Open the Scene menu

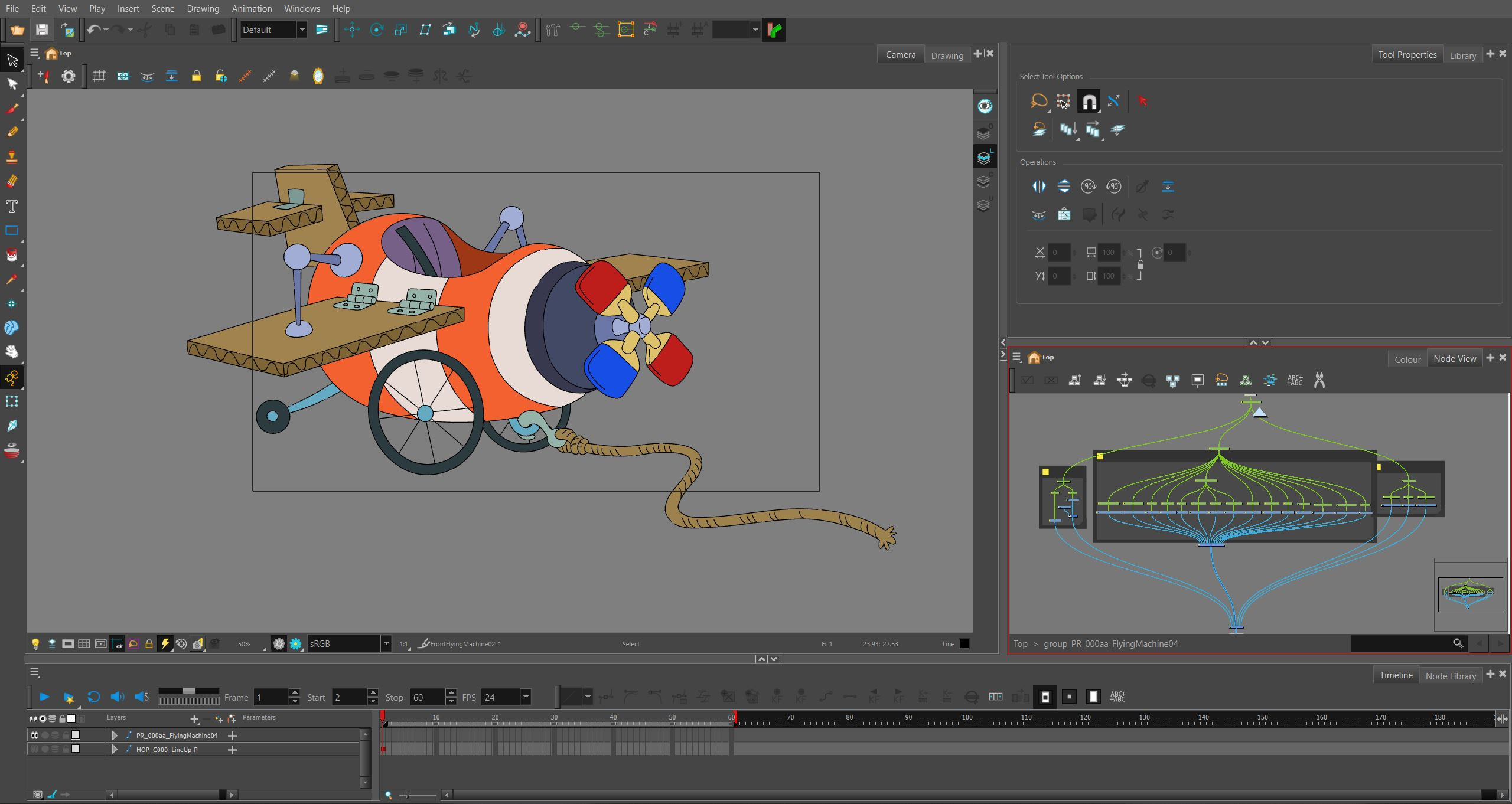coord(162,8)
